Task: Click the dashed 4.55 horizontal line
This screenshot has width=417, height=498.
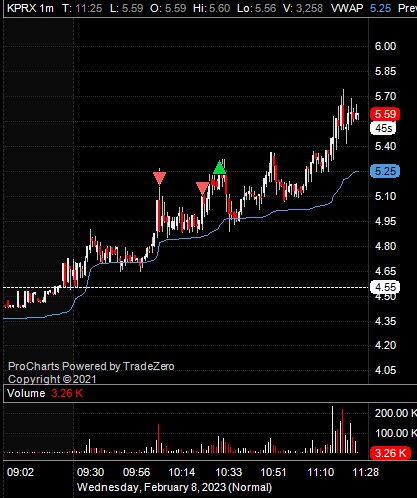Action: pyautogui.click(x=185, y=287)
